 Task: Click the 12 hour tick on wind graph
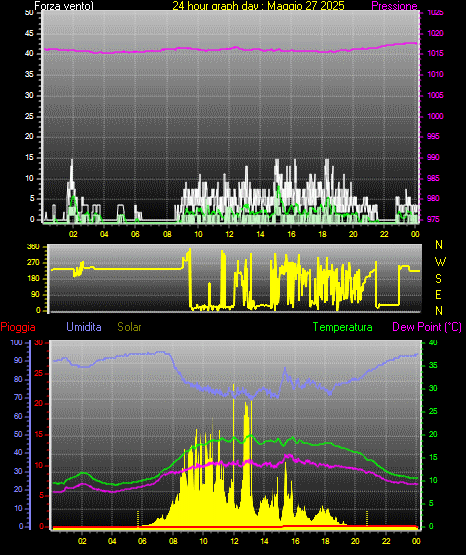[229, 234]
